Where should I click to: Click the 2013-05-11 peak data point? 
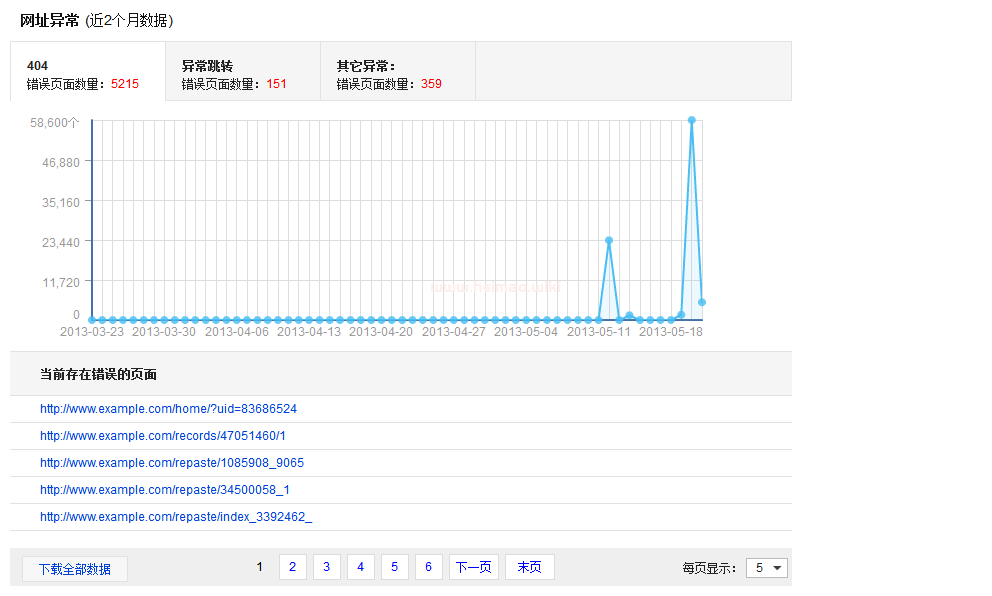608,241
